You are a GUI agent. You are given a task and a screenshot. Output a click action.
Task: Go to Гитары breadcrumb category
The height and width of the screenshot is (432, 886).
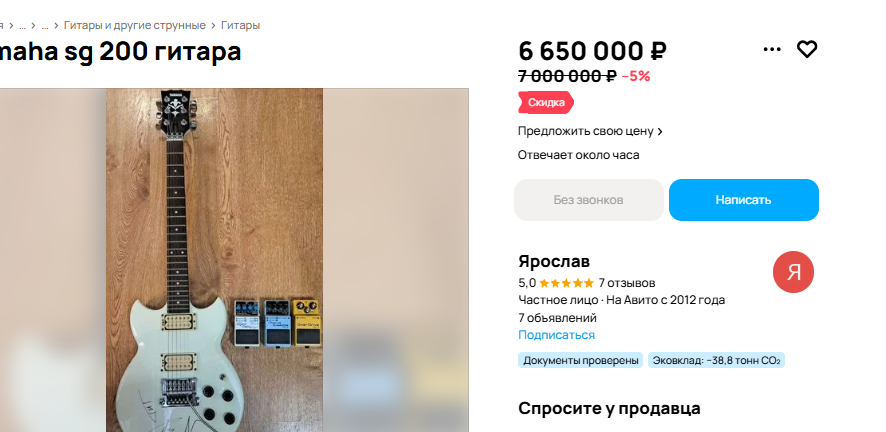(240, 25)
